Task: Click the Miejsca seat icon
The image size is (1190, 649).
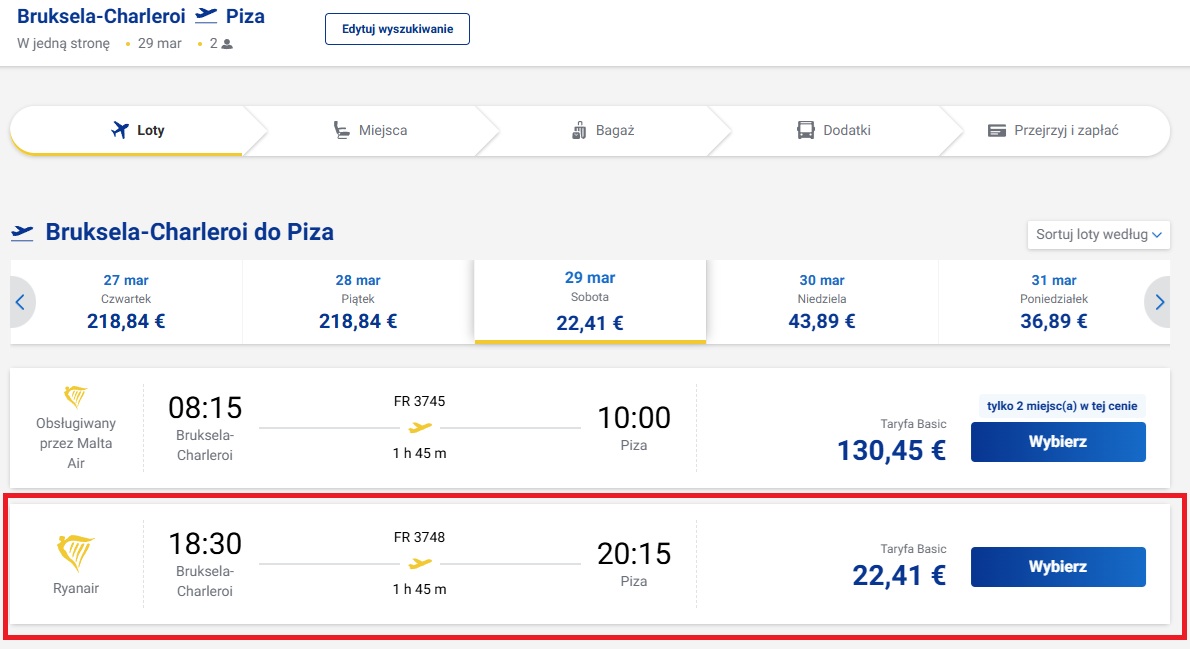Action: click(342, 131)
